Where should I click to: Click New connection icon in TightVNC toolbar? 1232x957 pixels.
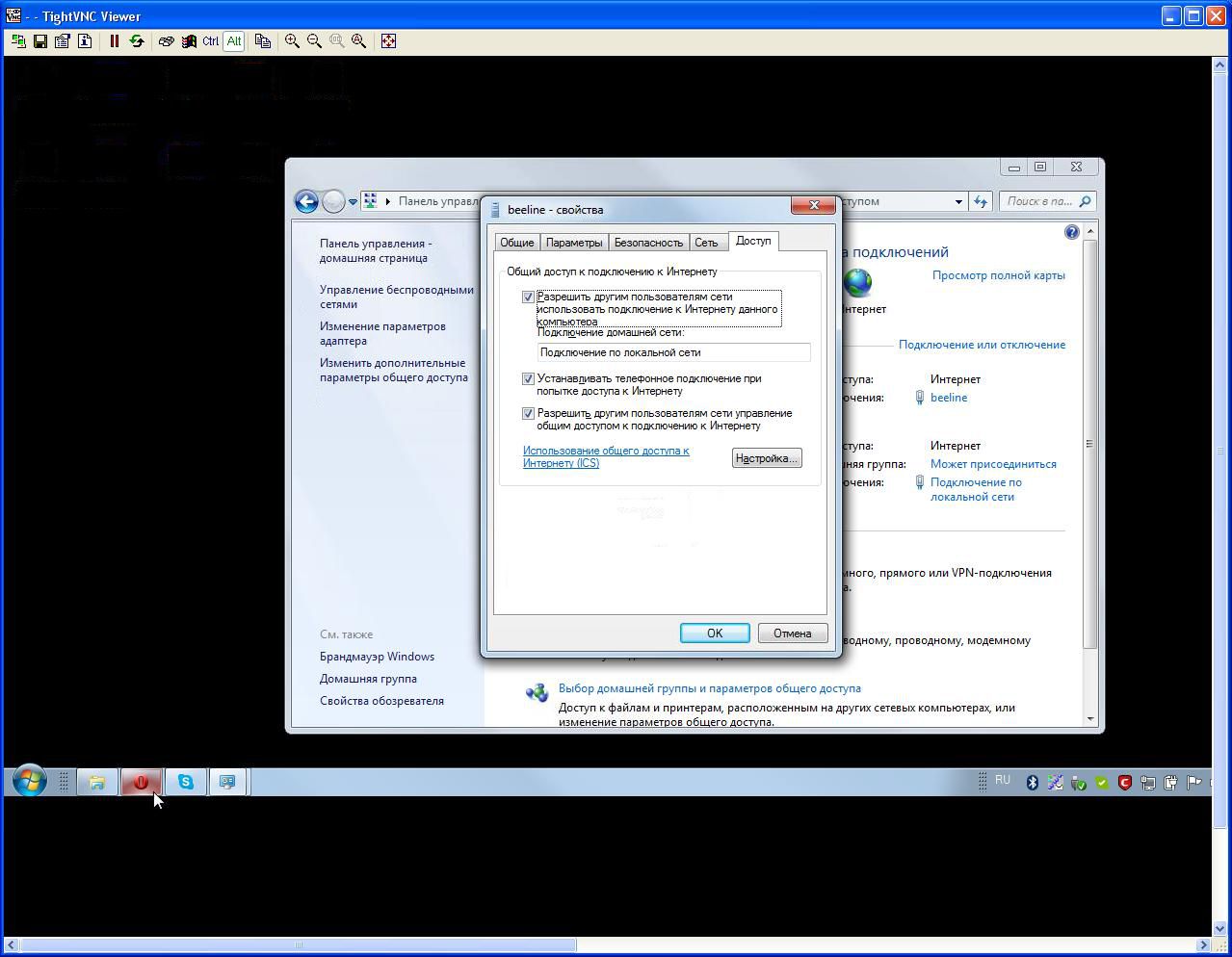[18, 41]
